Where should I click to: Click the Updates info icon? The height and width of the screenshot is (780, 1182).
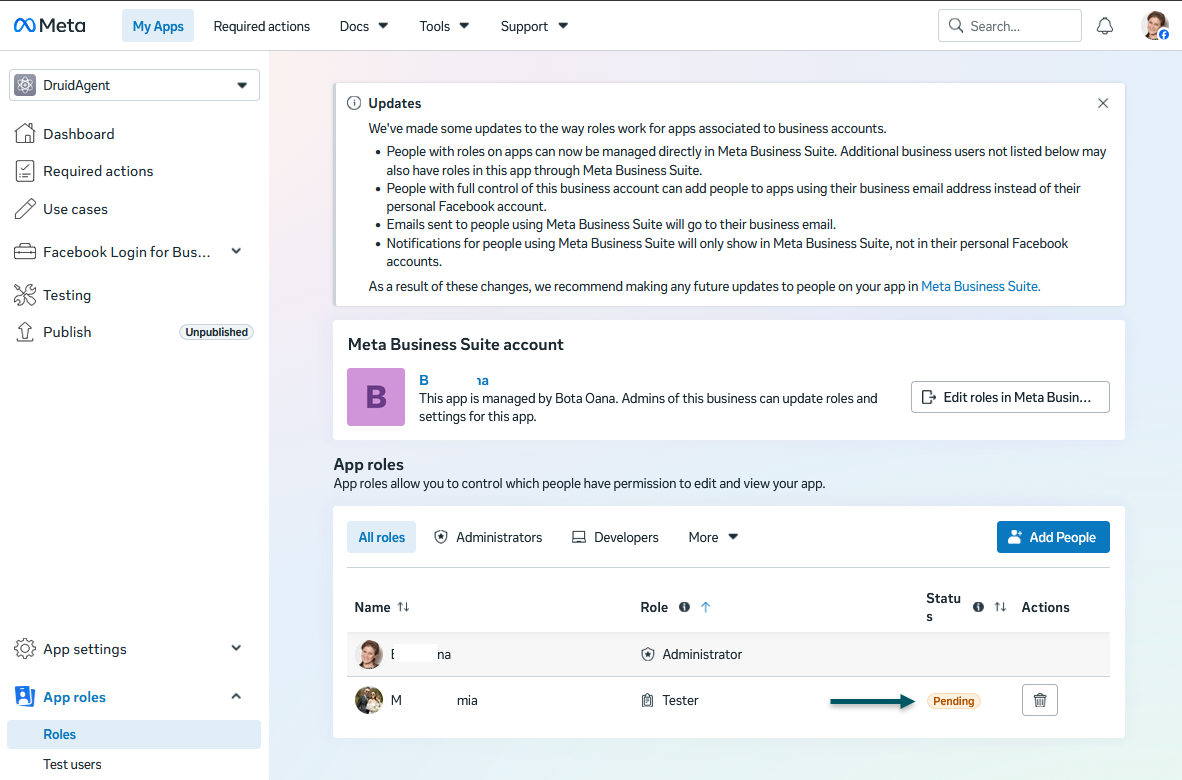[x=354, y=103]
